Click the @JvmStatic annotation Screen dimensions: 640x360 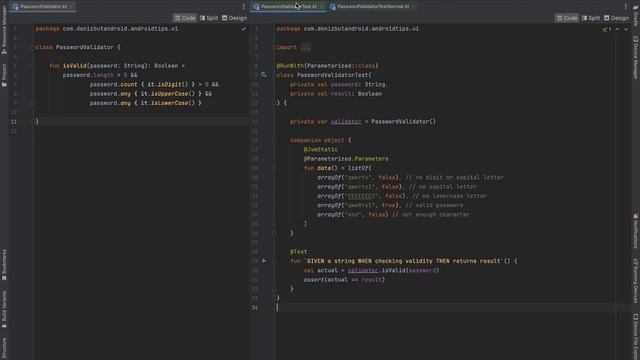pyautogui.click(x=320, y=149)
